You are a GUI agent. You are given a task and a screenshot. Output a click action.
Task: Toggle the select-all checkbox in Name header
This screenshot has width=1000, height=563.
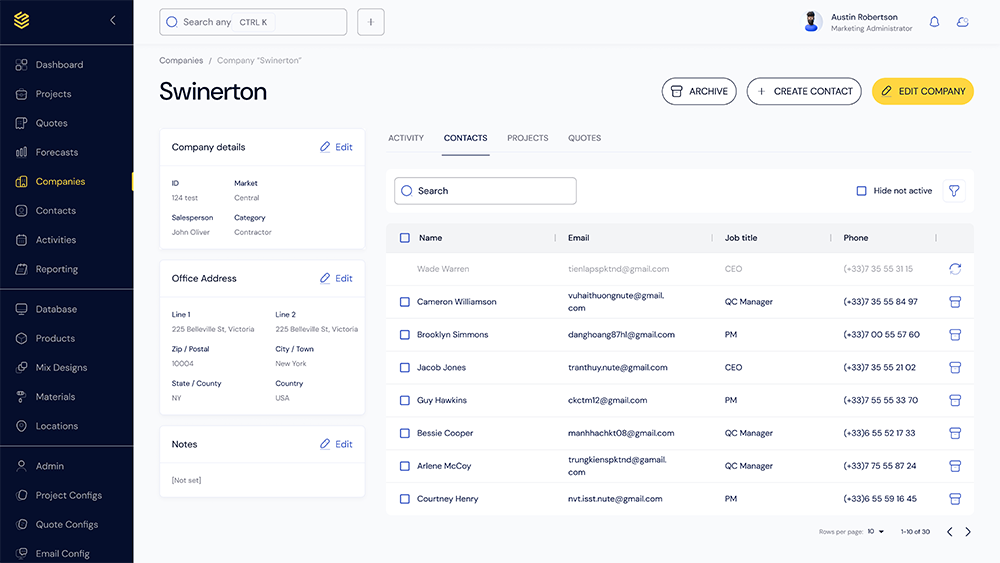(x=405, y=238)
